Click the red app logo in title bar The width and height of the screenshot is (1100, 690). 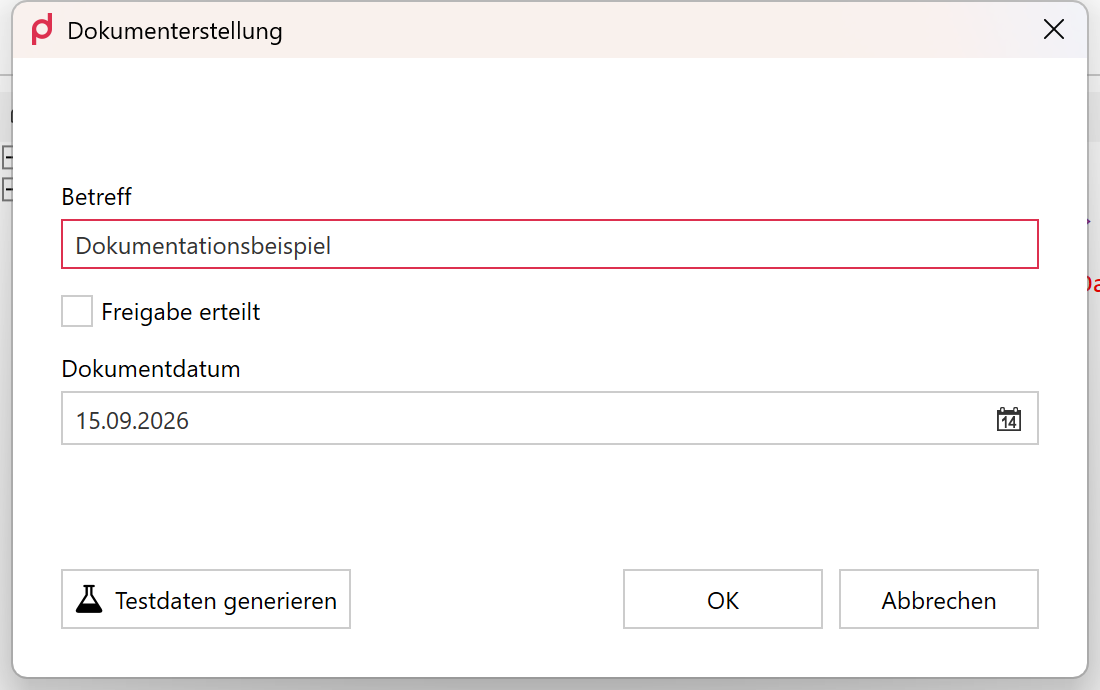(42, 30)
